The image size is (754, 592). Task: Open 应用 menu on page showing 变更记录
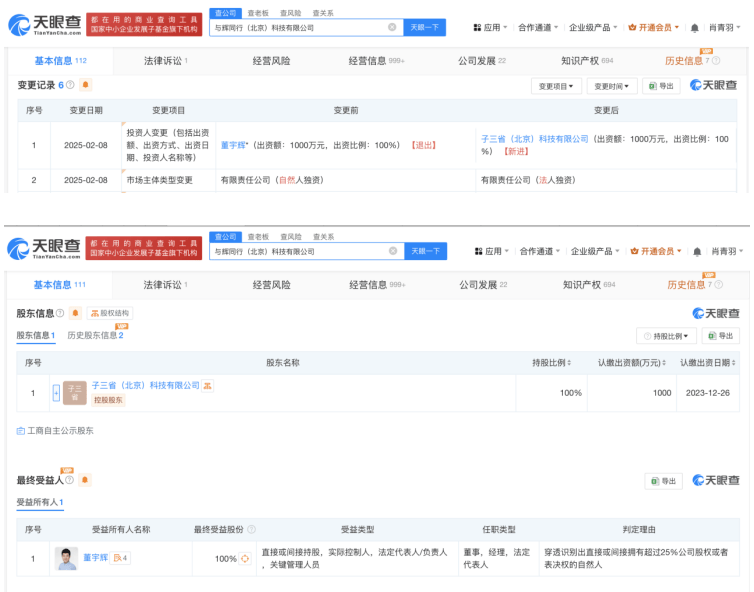tap(490, 27)
